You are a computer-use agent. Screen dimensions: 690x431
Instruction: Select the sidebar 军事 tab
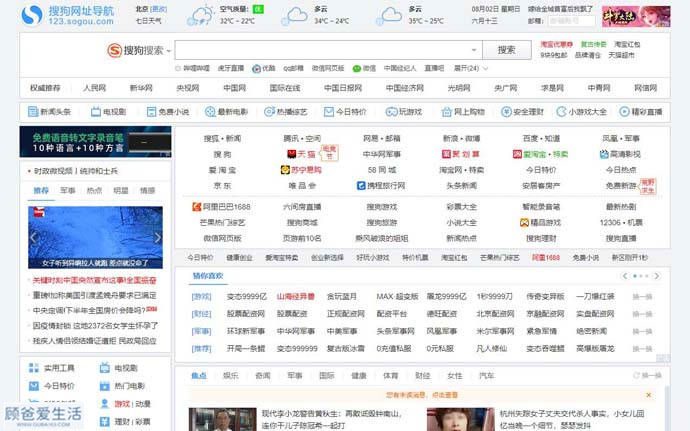(x=68, y=191)
